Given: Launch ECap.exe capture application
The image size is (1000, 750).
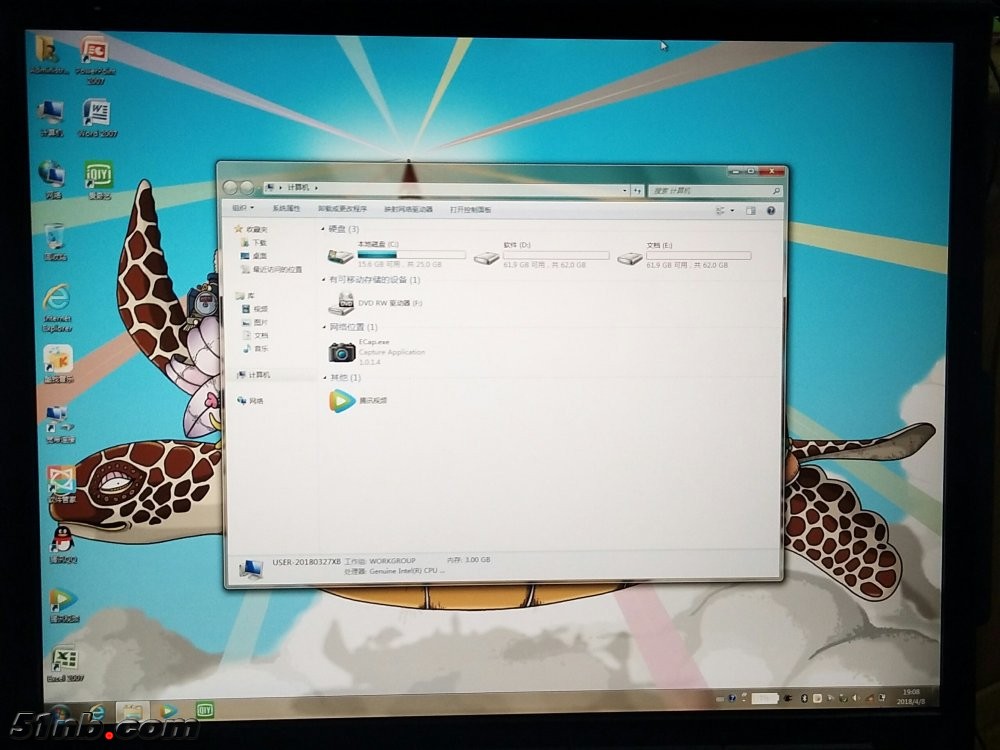Looking at the screenshot, I should point(342,351).
